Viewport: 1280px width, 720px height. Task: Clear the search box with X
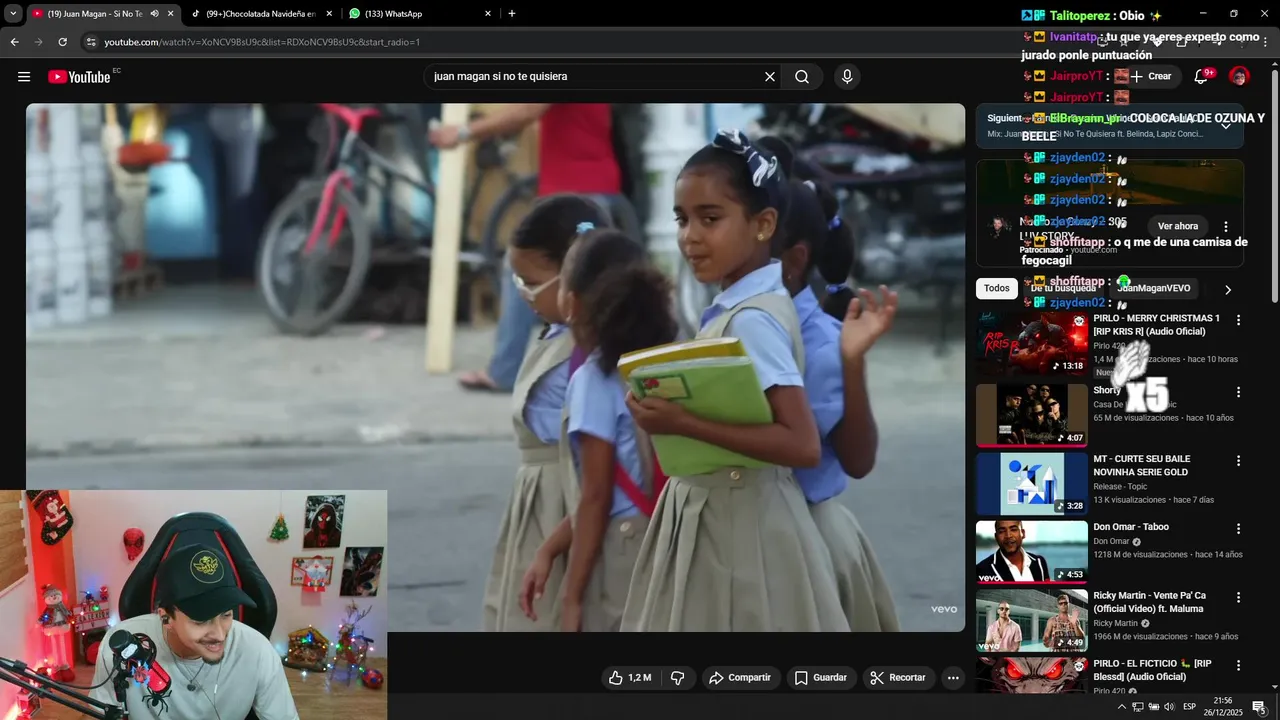(x=770, y=77)
